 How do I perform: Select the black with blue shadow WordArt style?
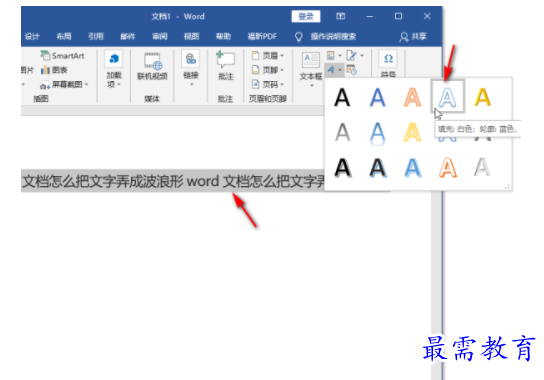tap(378, 168)
